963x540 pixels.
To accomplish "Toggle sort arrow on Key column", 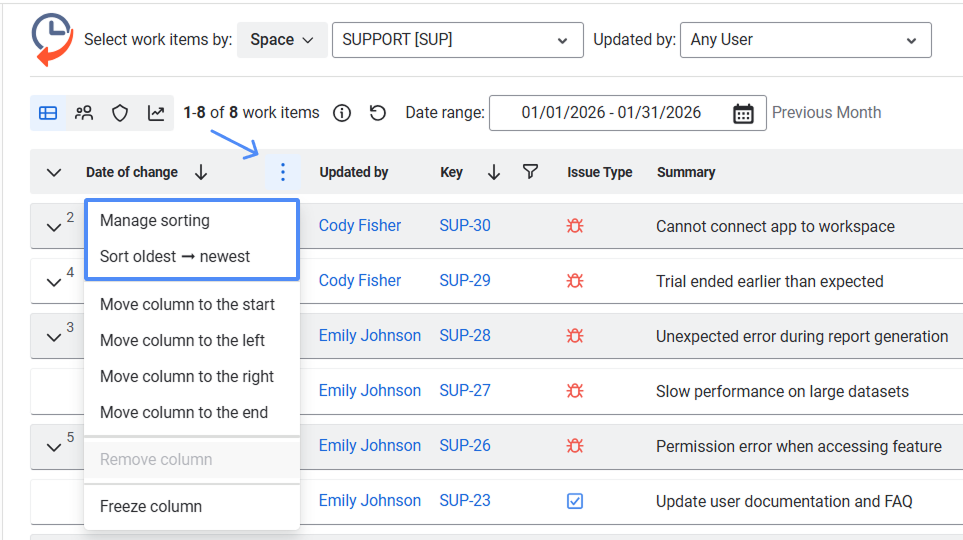I will [494, 172].
